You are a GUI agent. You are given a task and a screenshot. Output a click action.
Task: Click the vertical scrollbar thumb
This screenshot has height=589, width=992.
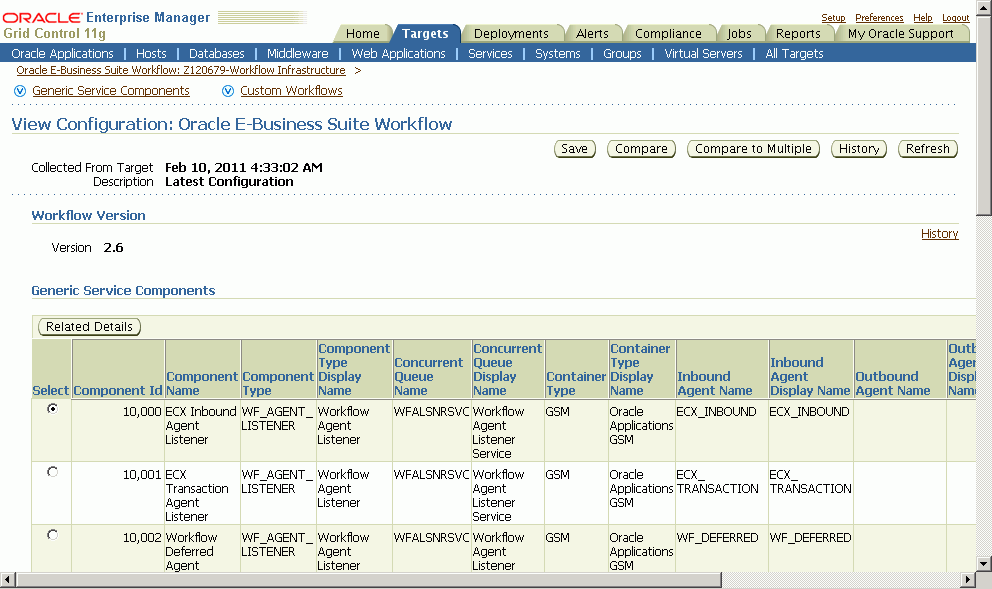[984, 116]
